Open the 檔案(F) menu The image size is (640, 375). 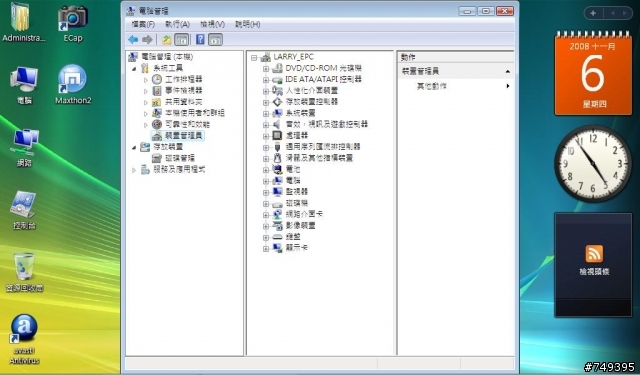pyautogui.click(x=143, y=24)
